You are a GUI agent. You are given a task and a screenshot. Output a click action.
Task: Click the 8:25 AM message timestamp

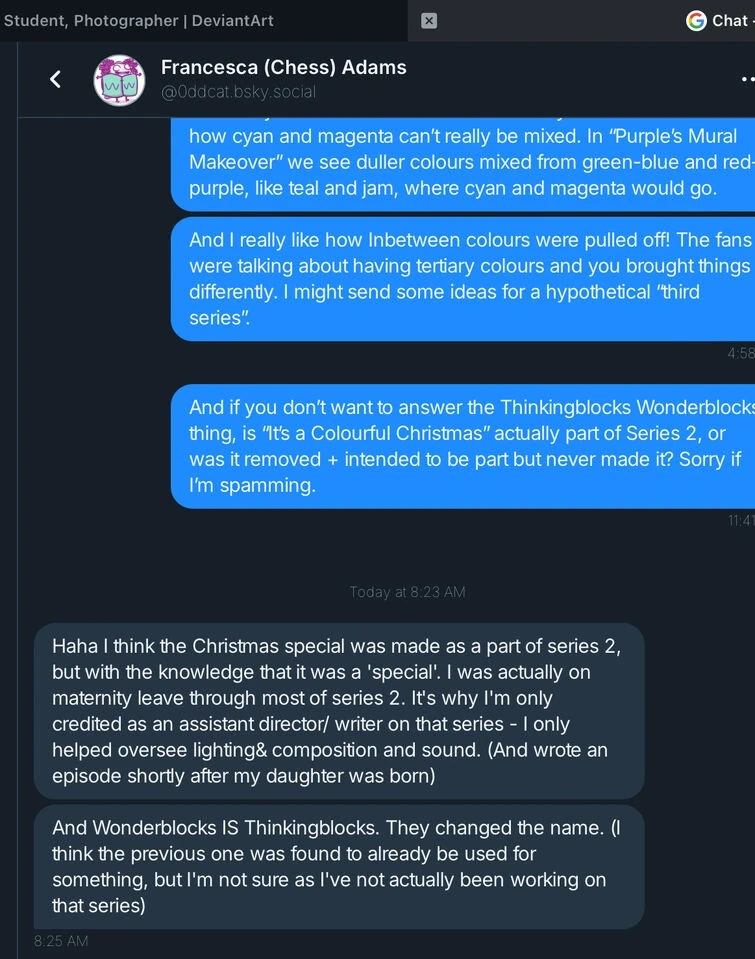click(61, 941)
